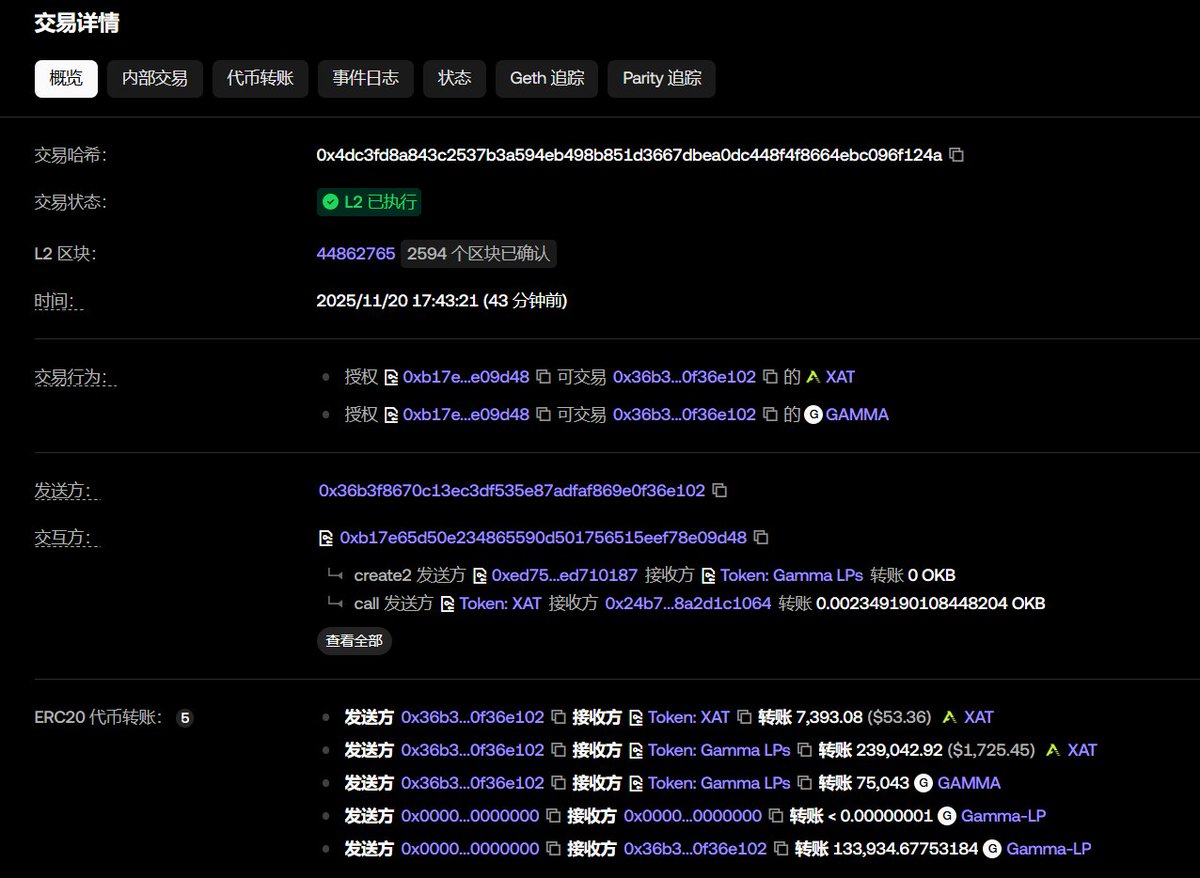Click the 0.002349190108448204 OKB amount
The width and height of the screenshot is (1200, 878).
(931, 603)
